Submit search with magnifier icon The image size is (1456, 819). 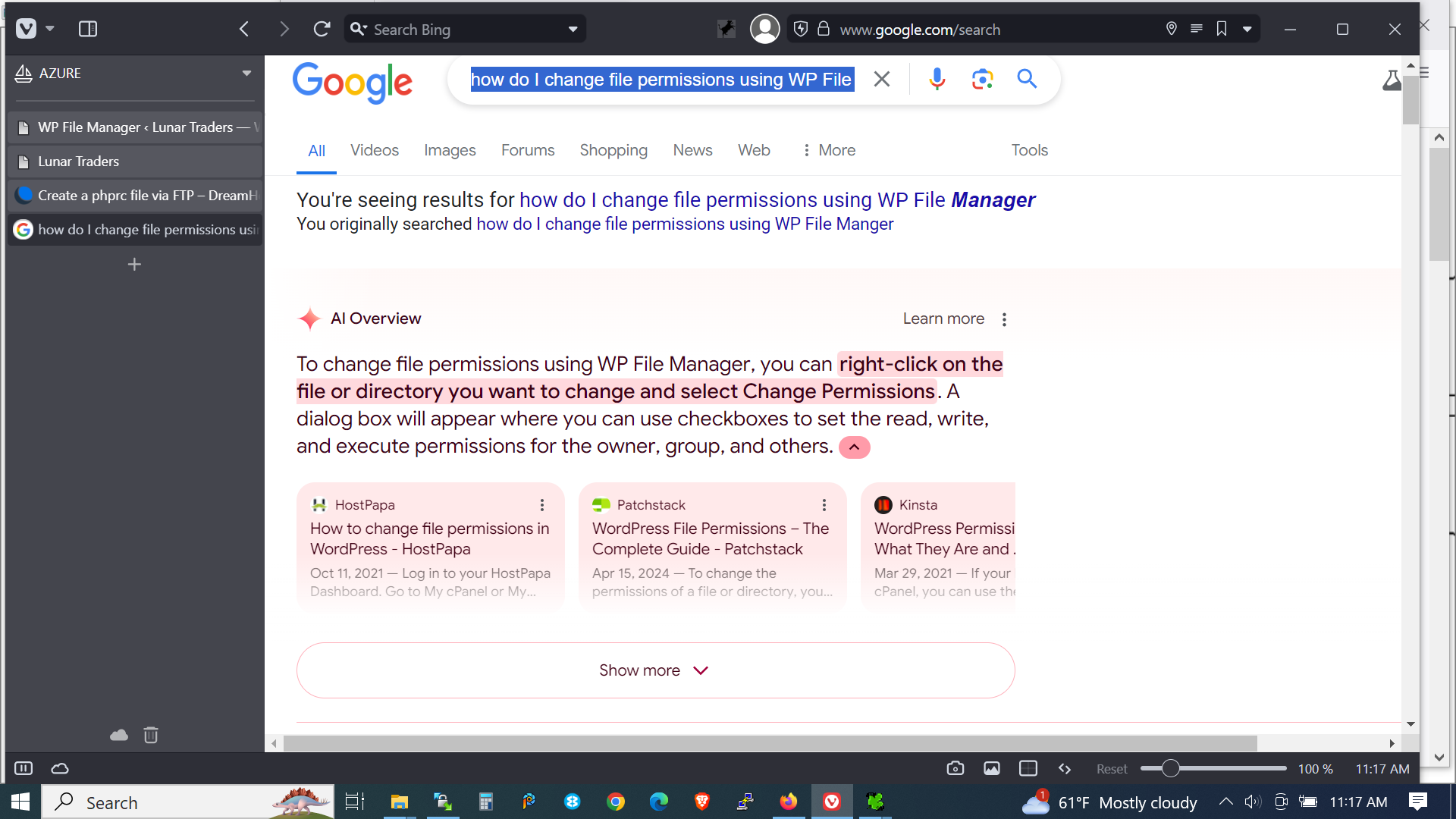coord(1027,78)
